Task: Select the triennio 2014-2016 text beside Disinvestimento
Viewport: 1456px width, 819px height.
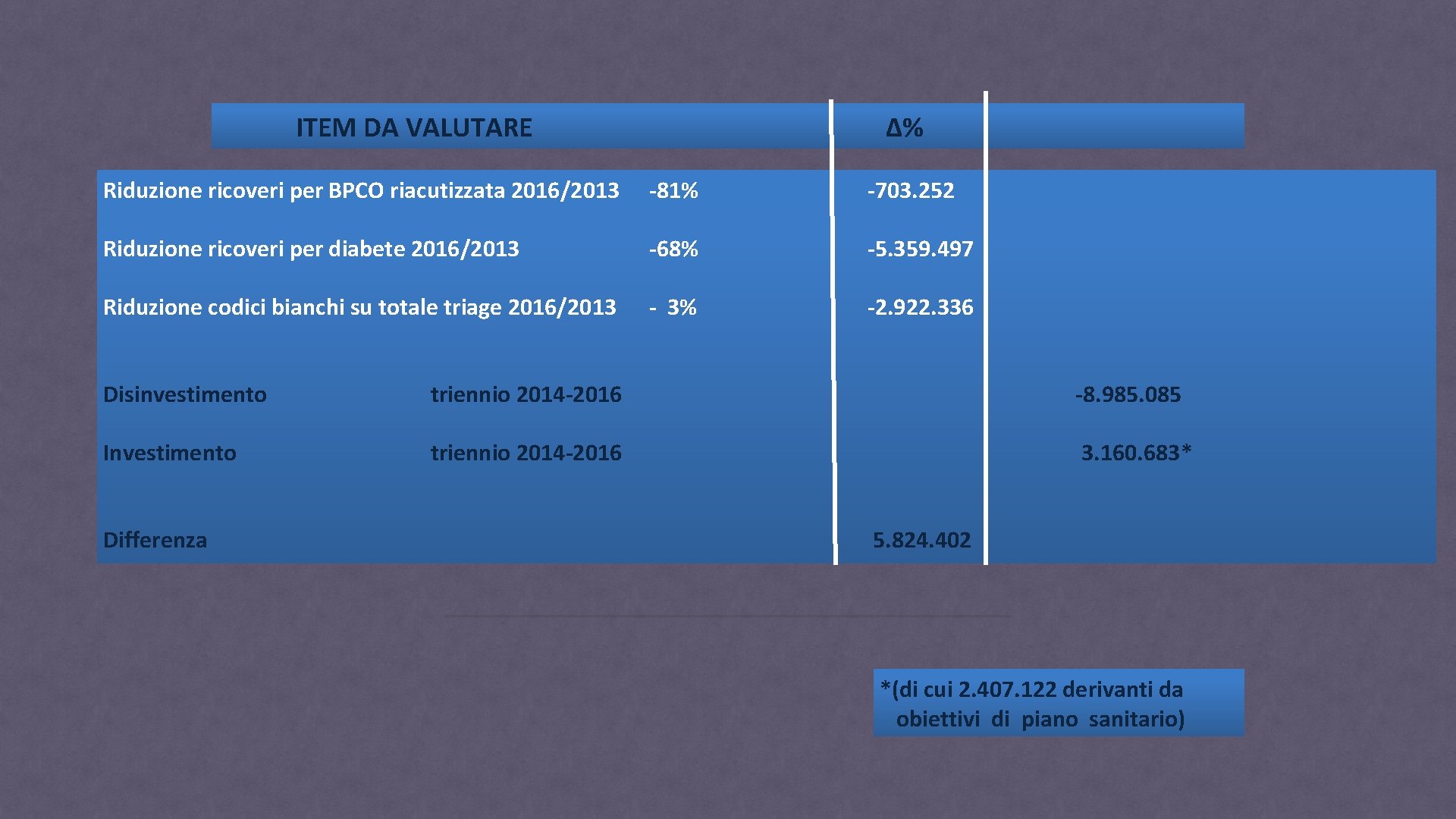Action: [x=526, y=394]
